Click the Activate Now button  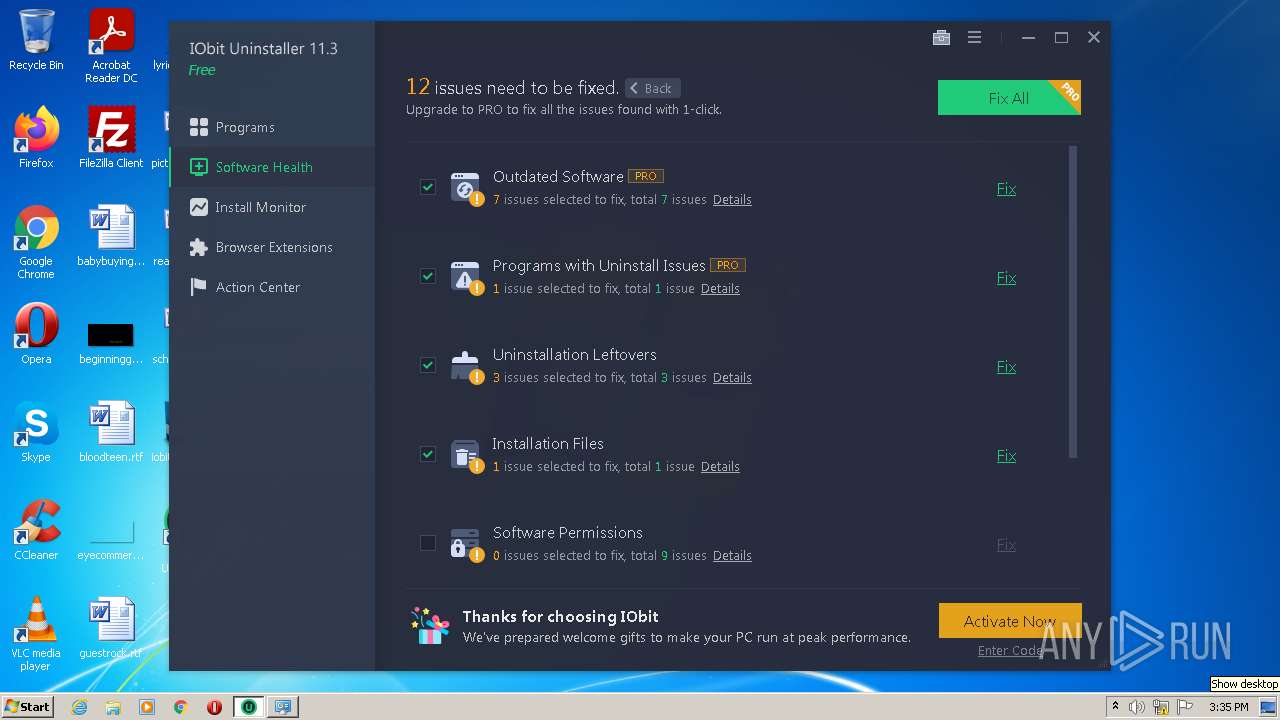(1010, 621)
